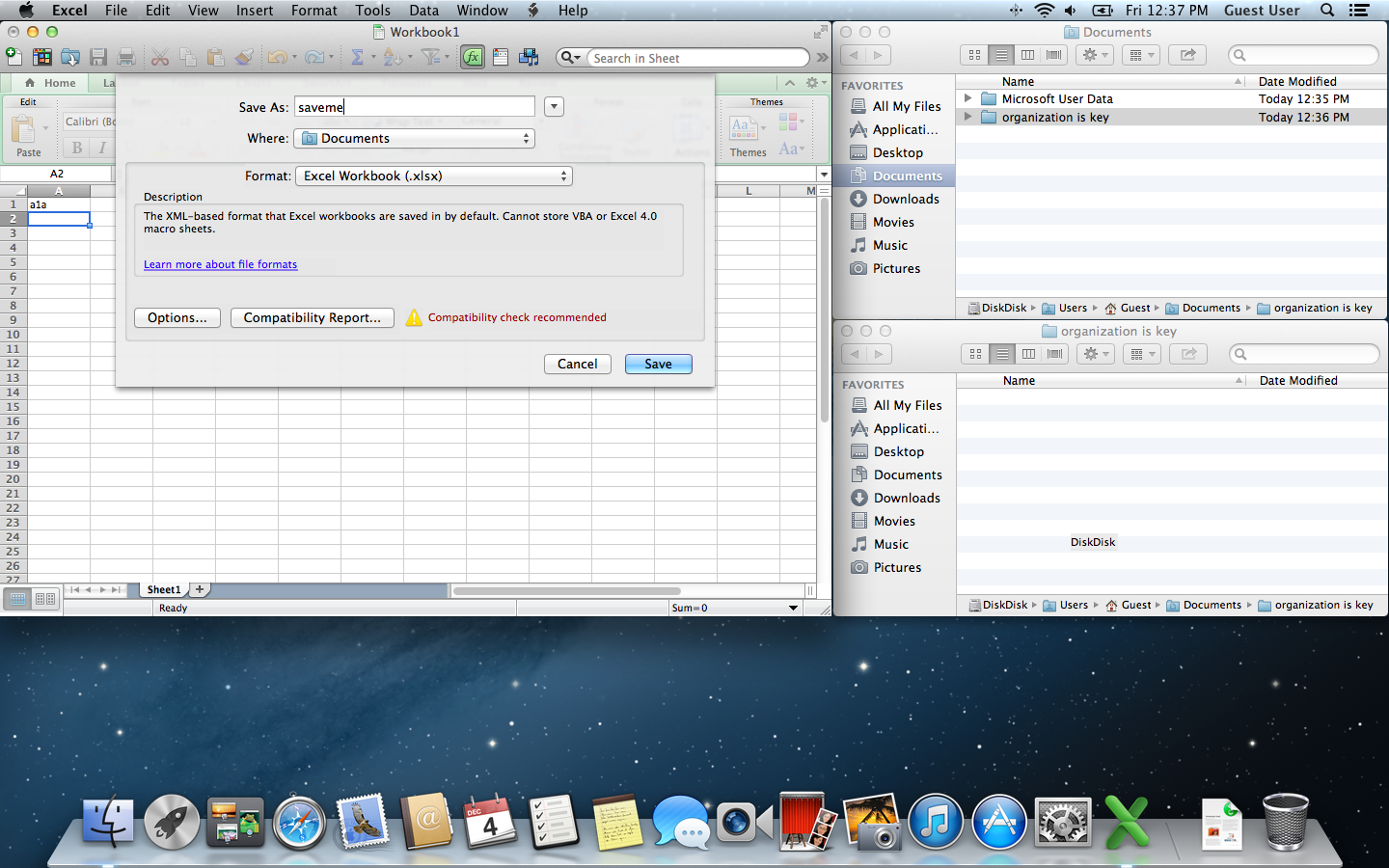Follow Learn more about file formats link

(x=220, y=264)
